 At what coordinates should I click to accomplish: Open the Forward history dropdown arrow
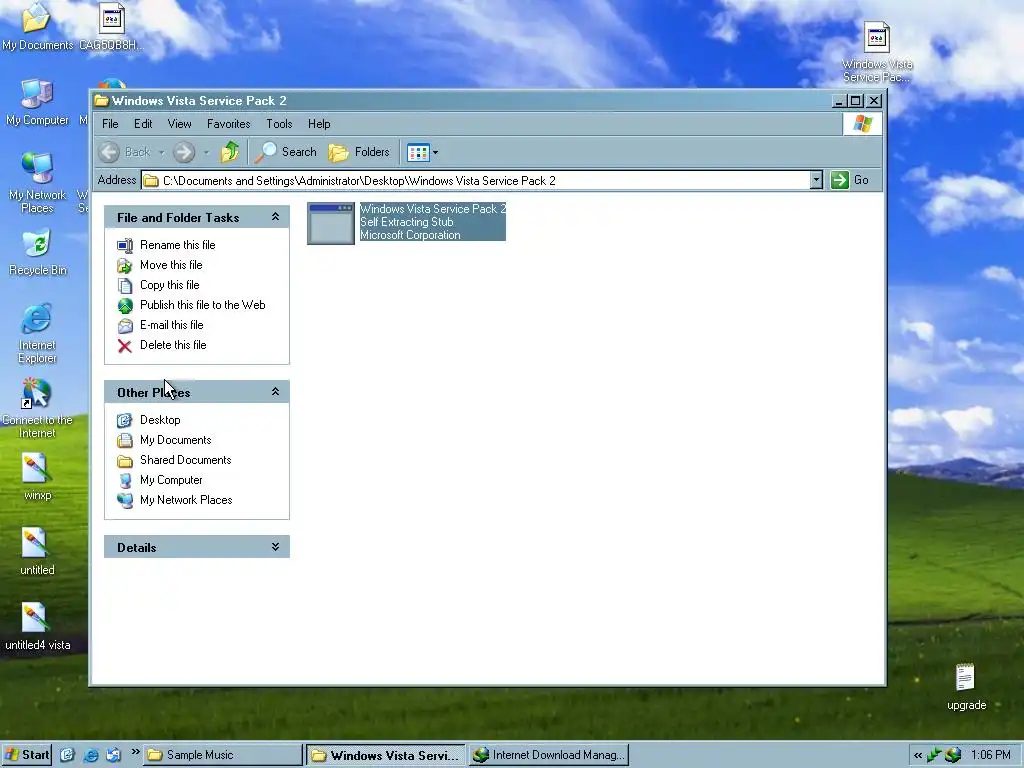206,153
